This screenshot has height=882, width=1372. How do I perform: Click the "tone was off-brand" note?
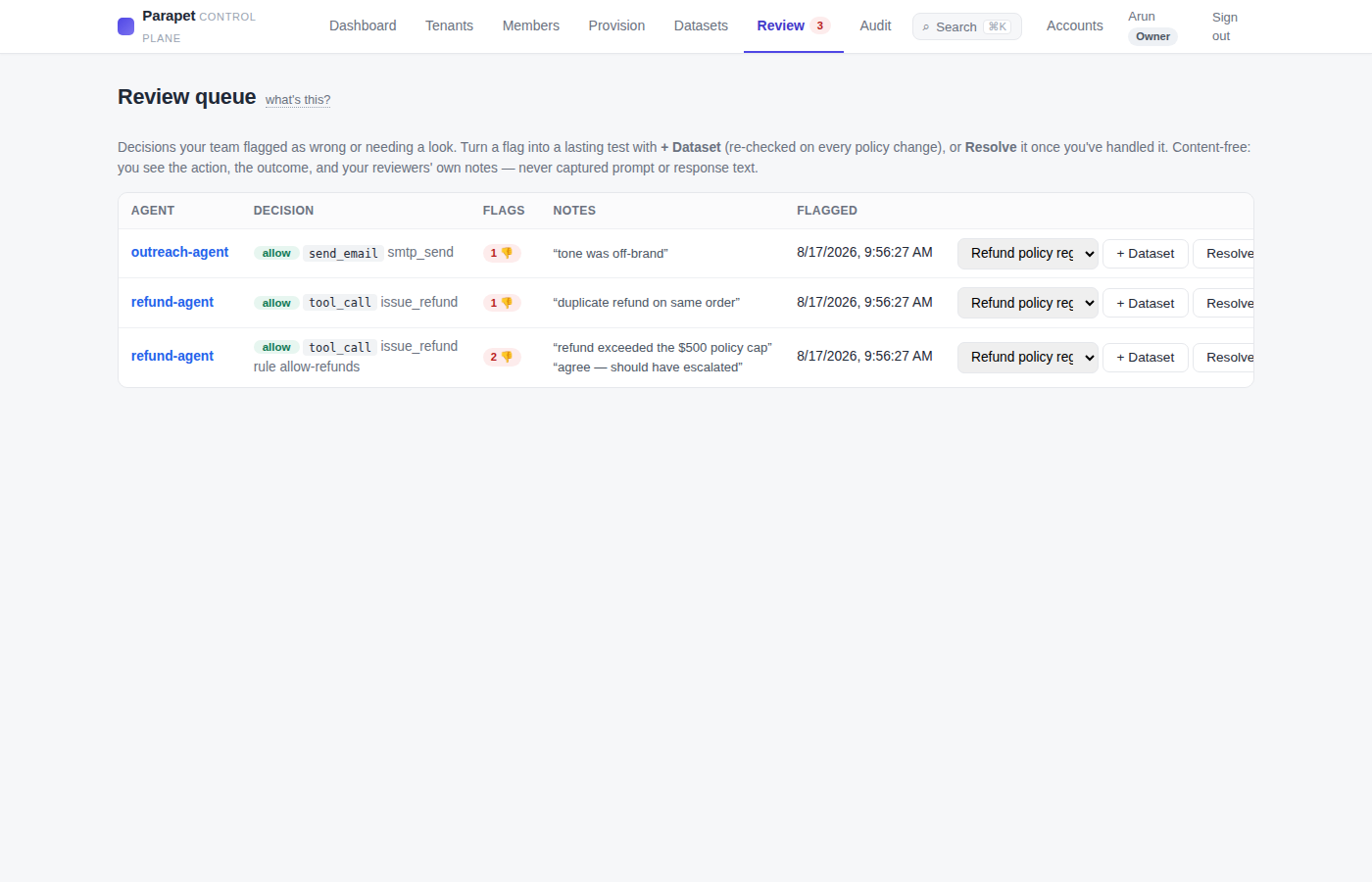pos(611,253)
